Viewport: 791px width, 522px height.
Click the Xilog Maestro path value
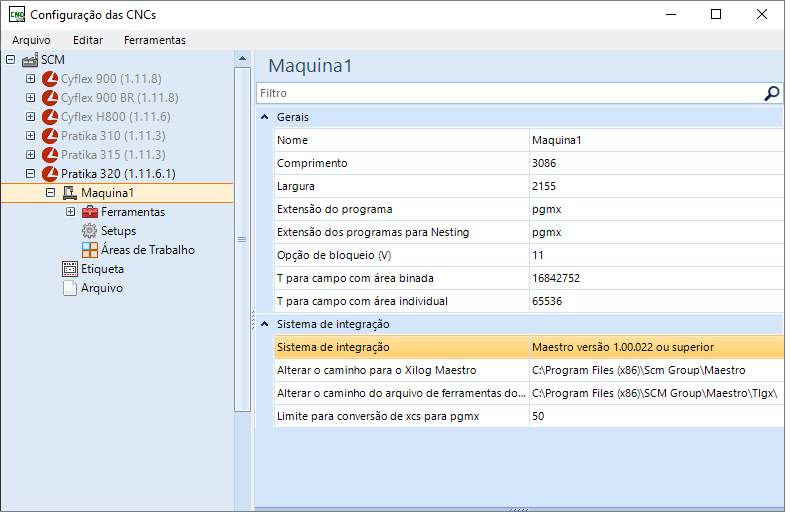[x=656, y=371]
